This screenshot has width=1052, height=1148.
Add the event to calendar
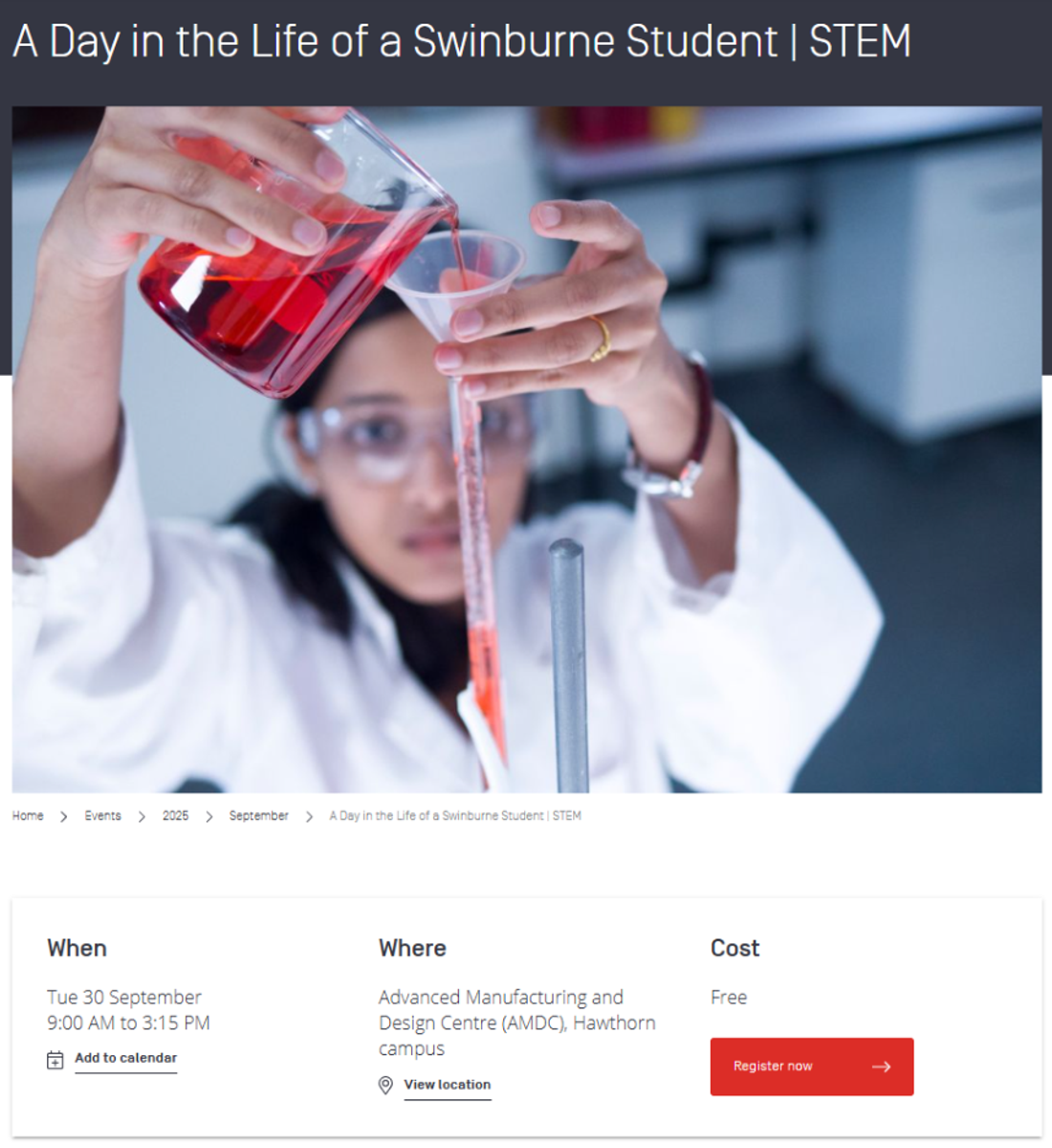click(x=126, y=1058)
